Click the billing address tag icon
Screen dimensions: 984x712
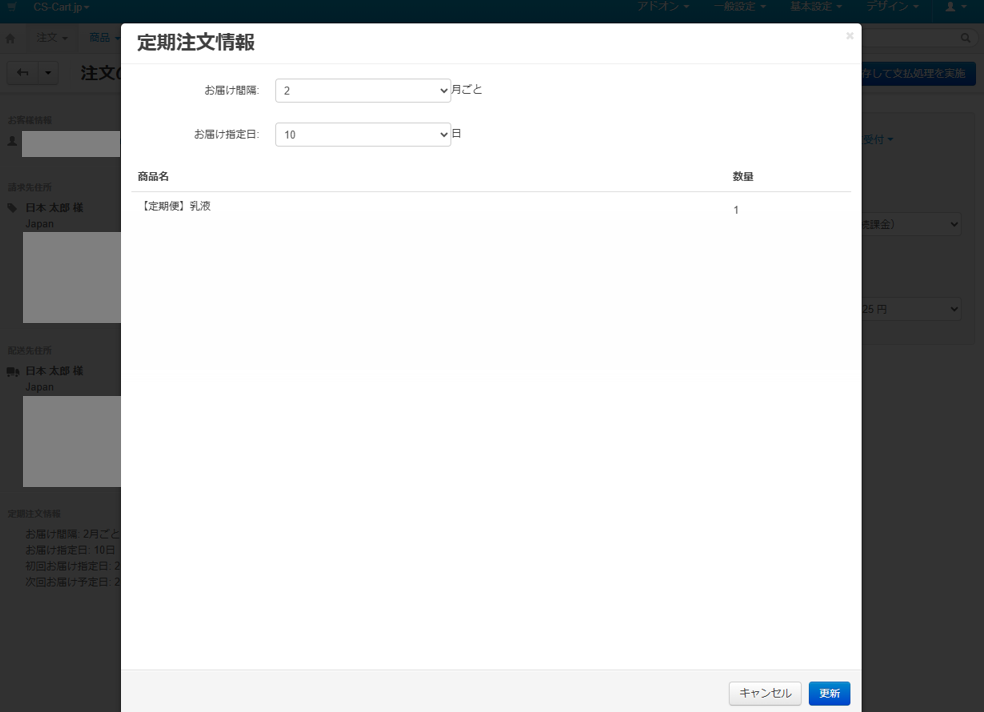pyautogui.click(x=12, y=208)
